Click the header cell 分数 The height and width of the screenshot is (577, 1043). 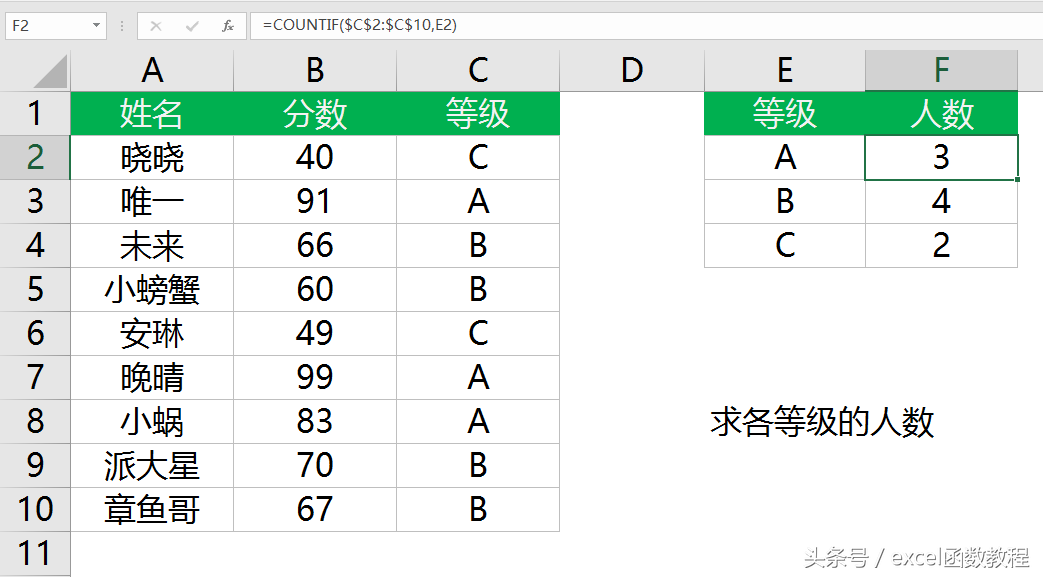pyautogui.click(x=315, y=113)
